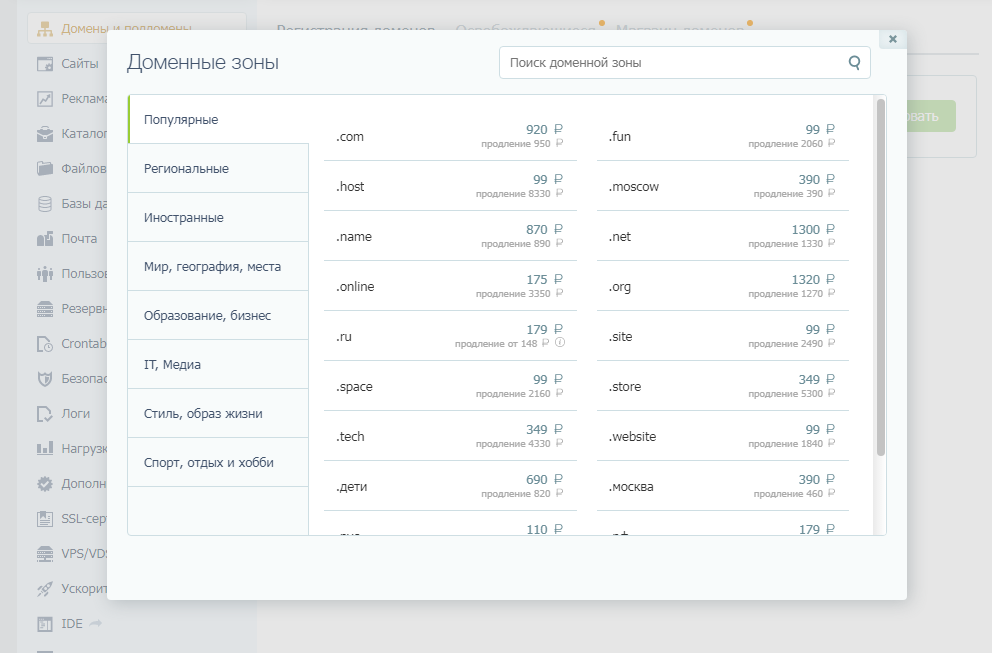Switch to the Региональные category tab

[x=218, y=168]
